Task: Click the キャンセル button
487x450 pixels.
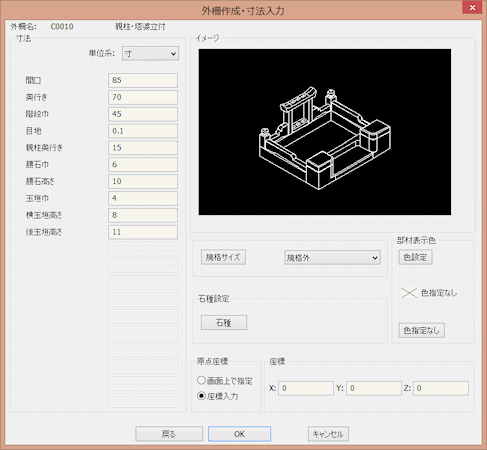Action: pyautogui.click(x=328, y=434)
